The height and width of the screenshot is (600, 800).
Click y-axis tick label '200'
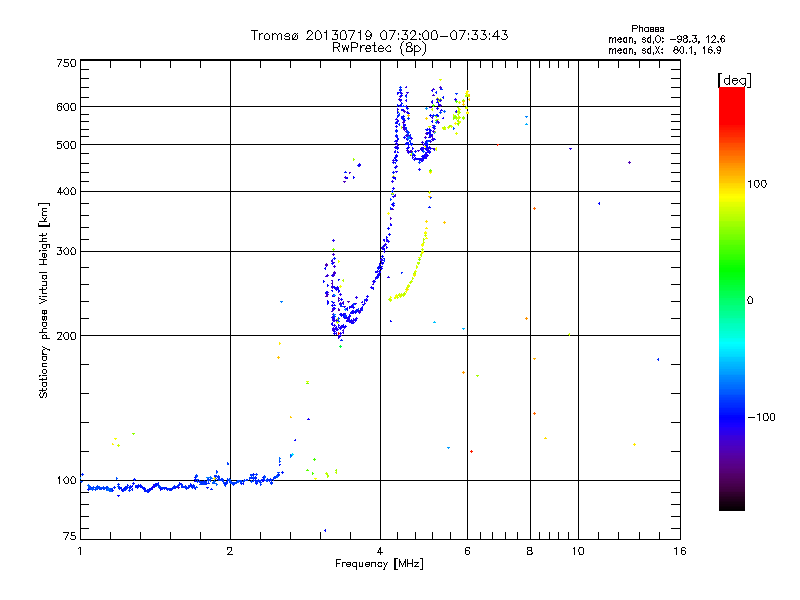(66, 336)
